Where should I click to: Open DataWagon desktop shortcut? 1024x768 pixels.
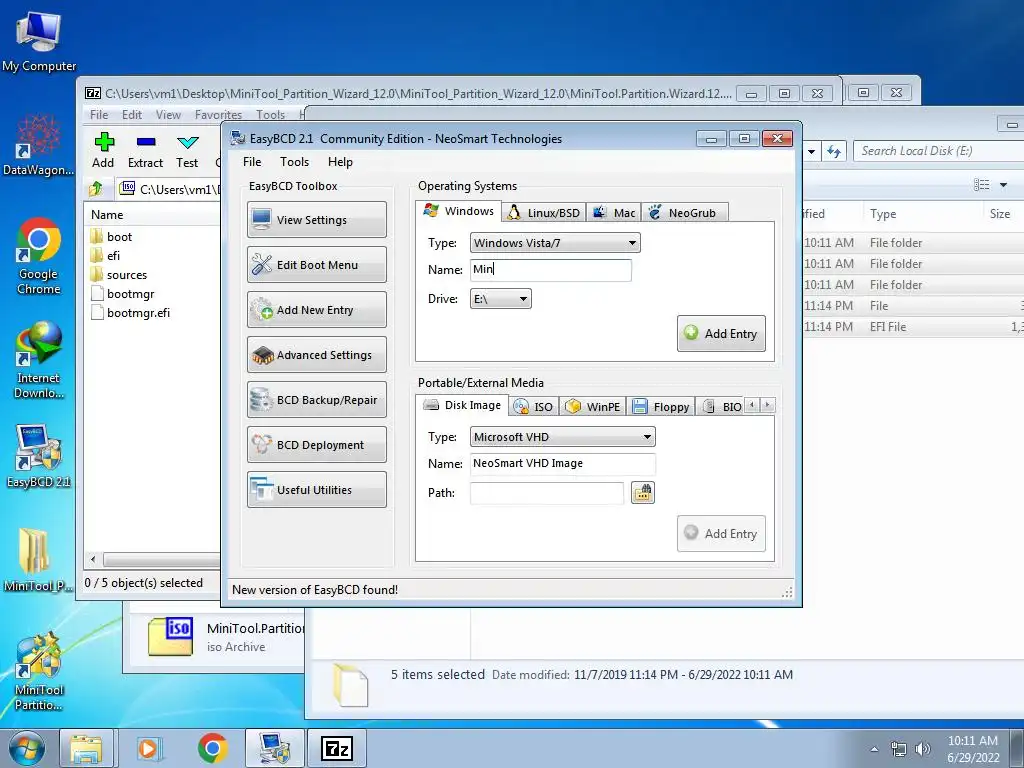(x=39, y=145)
